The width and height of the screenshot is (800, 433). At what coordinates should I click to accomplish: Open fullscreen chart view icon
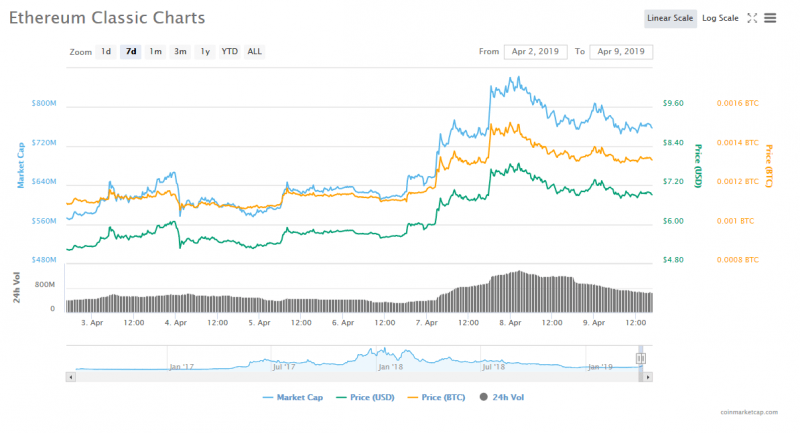point(753,18)
